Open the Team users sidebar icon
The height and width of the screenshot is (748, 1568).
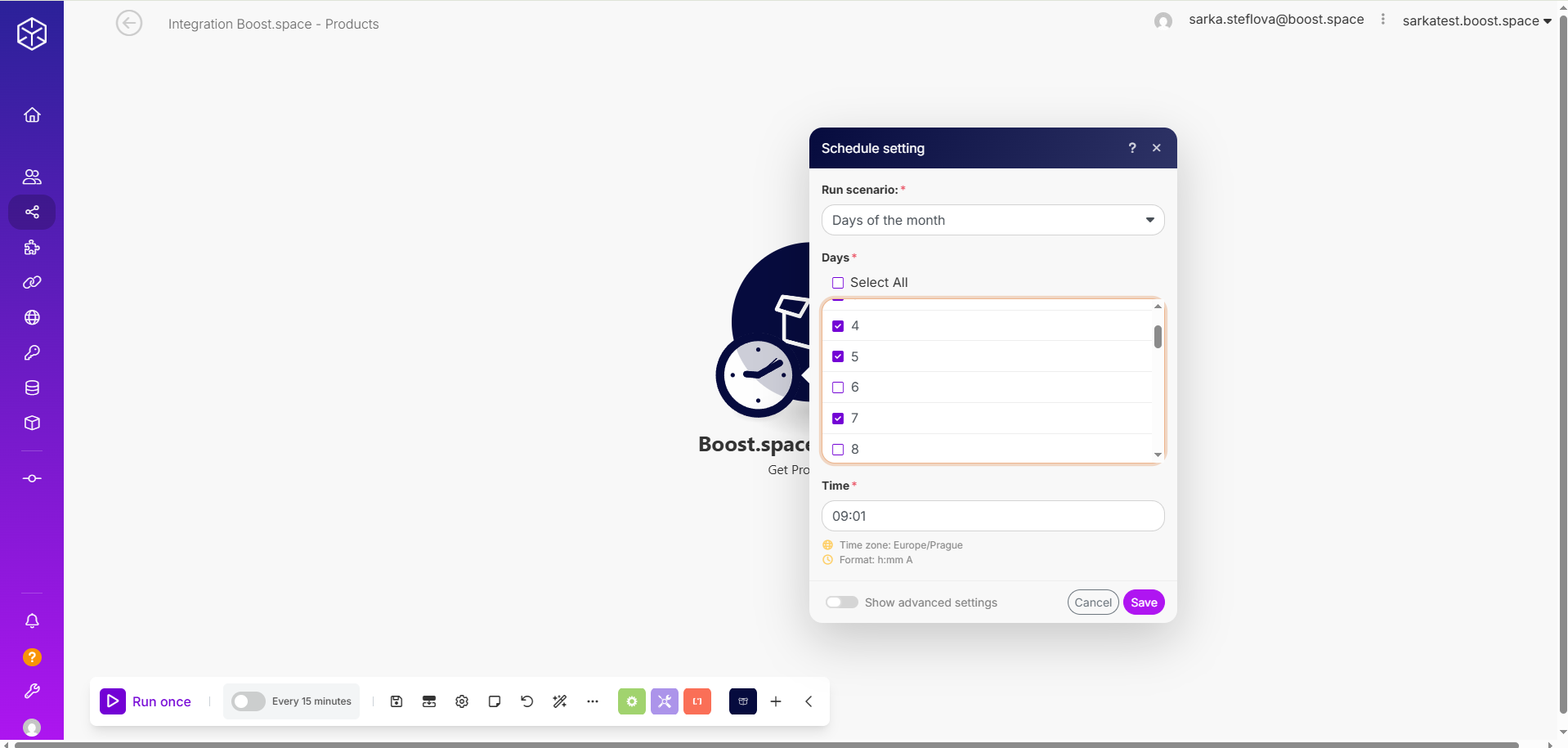pyautogui.click(x=32, y=177)
